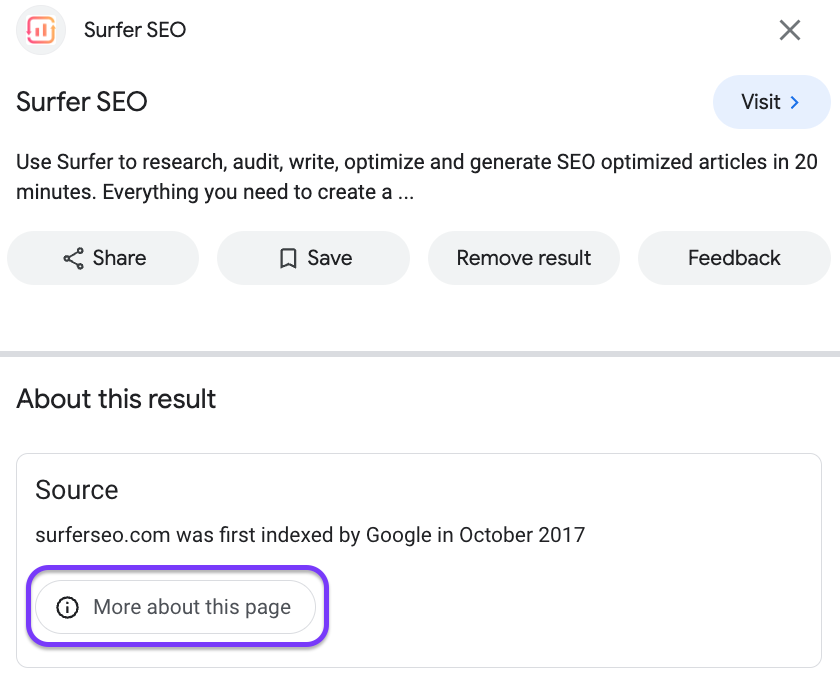Click the About this result heading
Screen dimensions: 840x676
pos(116,399)
